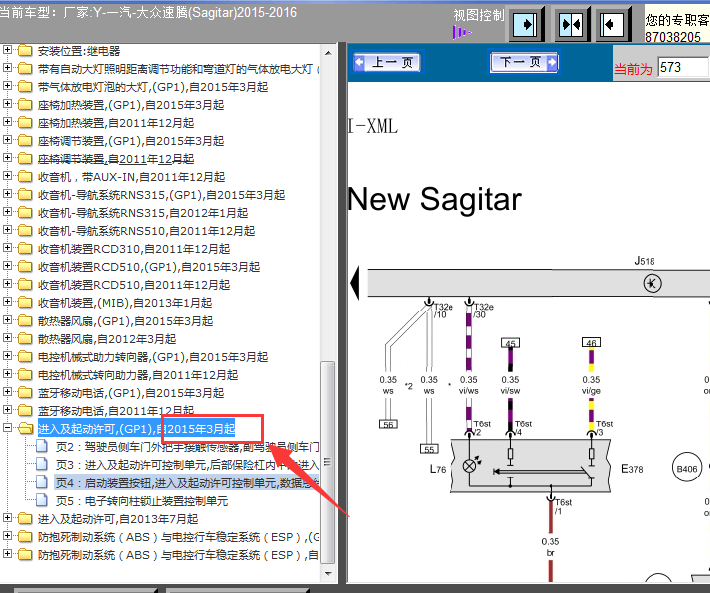This screenshot has height=593, width=710.
Task: Go to next page with 下一页
Action: (x=524, y=62)
